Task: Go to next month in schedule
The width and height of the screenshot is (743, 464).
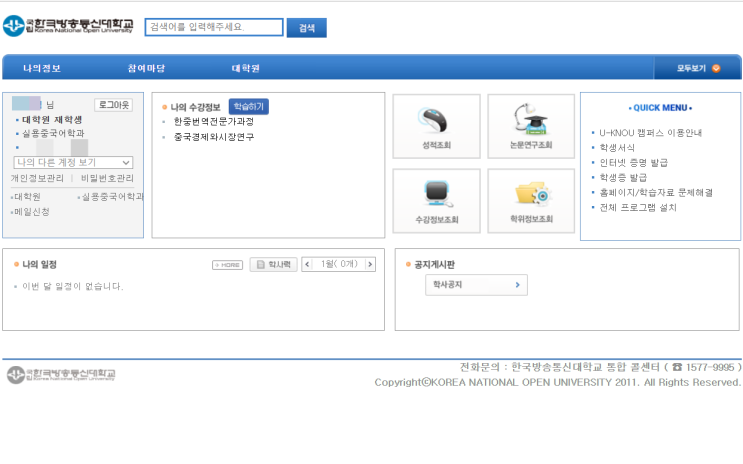Action: (x=370, y=264)
